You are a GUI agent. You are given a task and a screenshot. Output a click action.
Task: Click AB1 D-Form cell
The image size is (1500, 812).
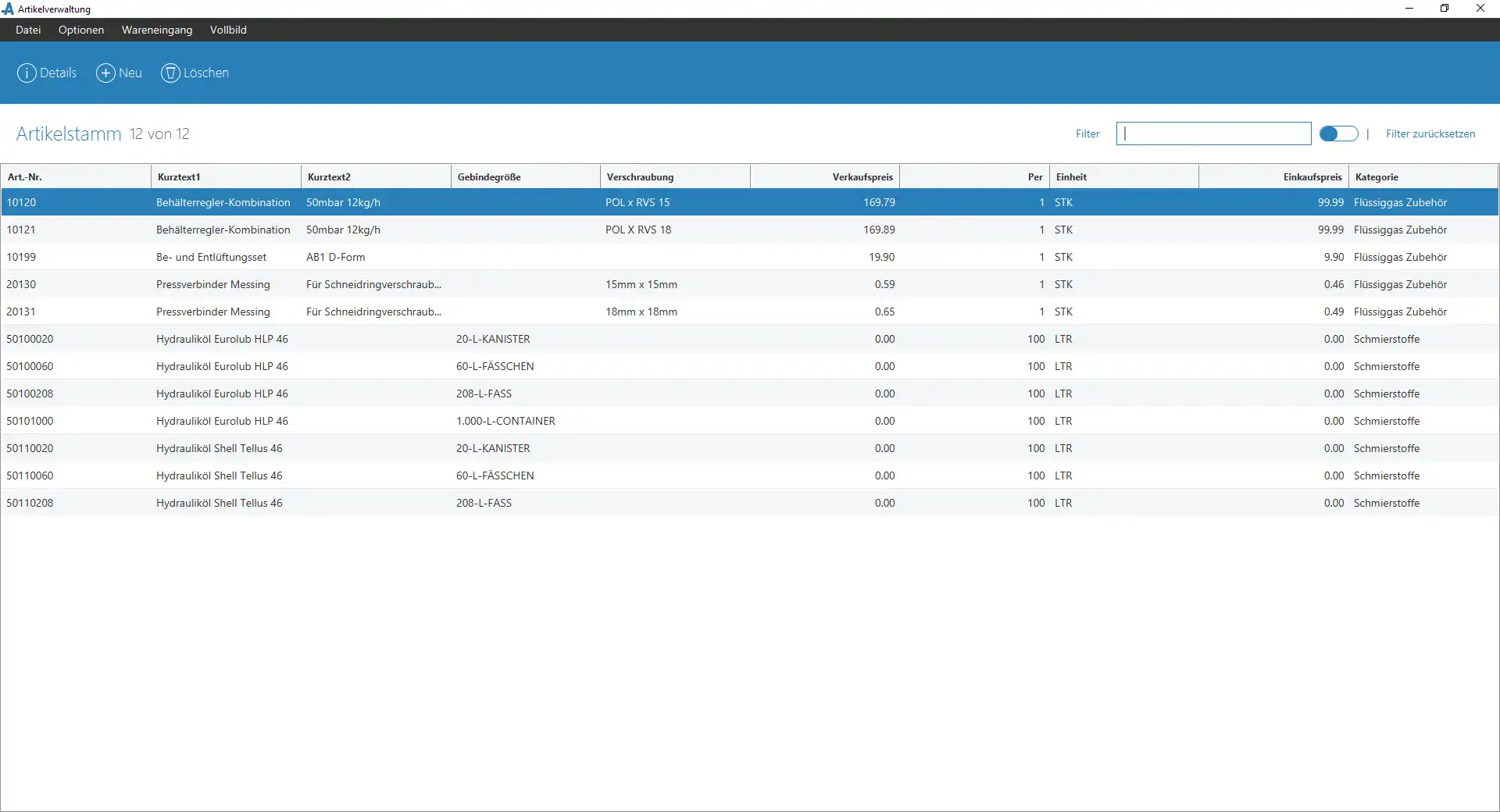[336, 257]
